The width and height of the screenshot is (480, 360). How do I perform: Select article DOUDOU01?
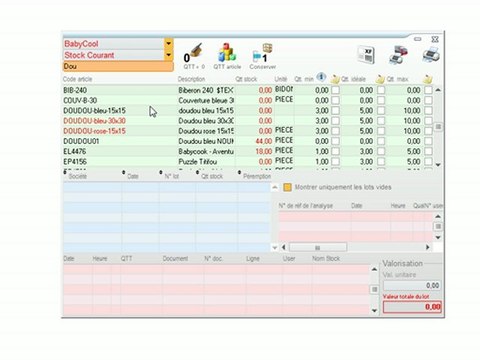coord(248,141)
